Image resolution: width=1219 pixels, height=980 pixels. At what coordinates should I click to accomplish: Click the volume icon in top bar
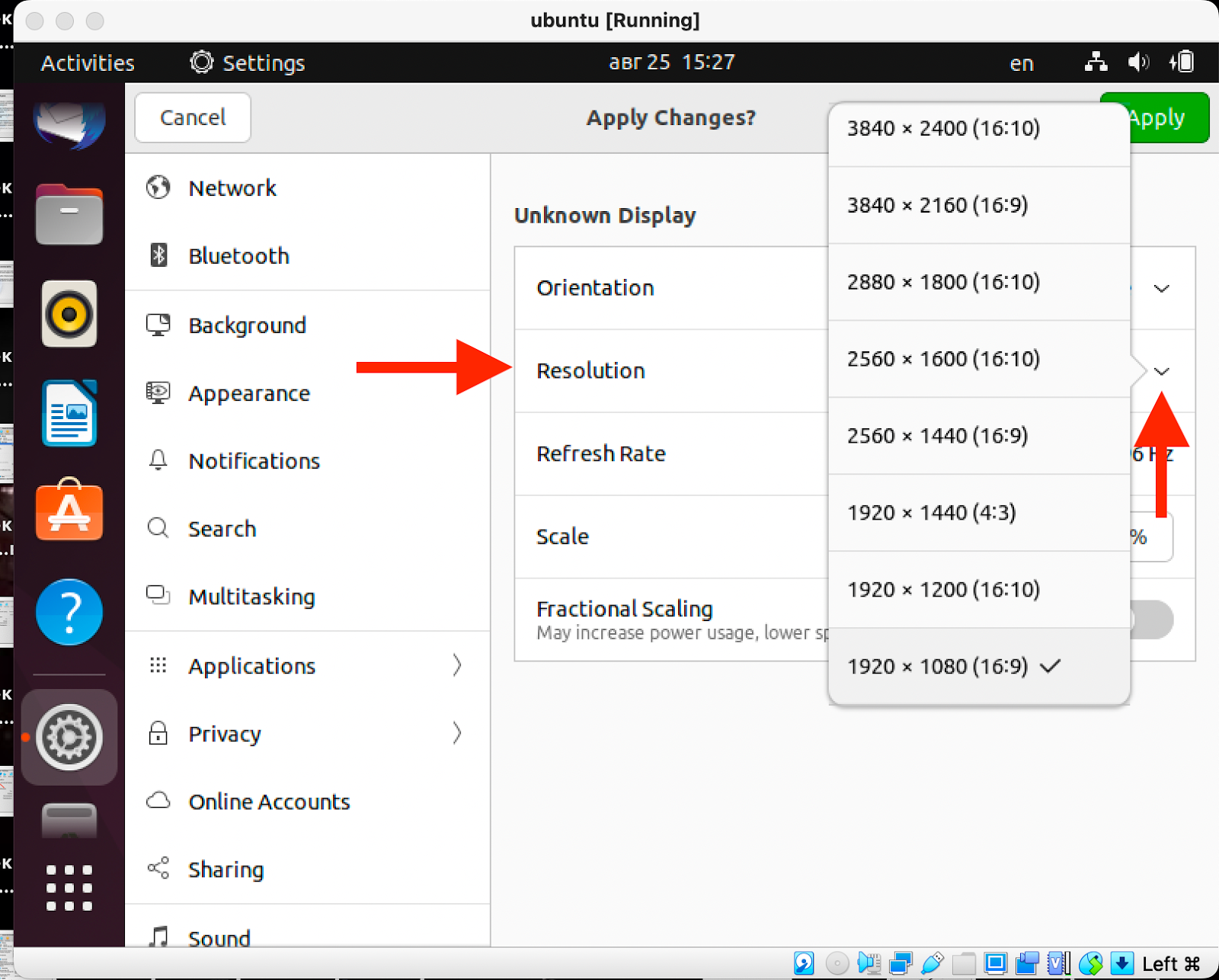[1138, 62]
